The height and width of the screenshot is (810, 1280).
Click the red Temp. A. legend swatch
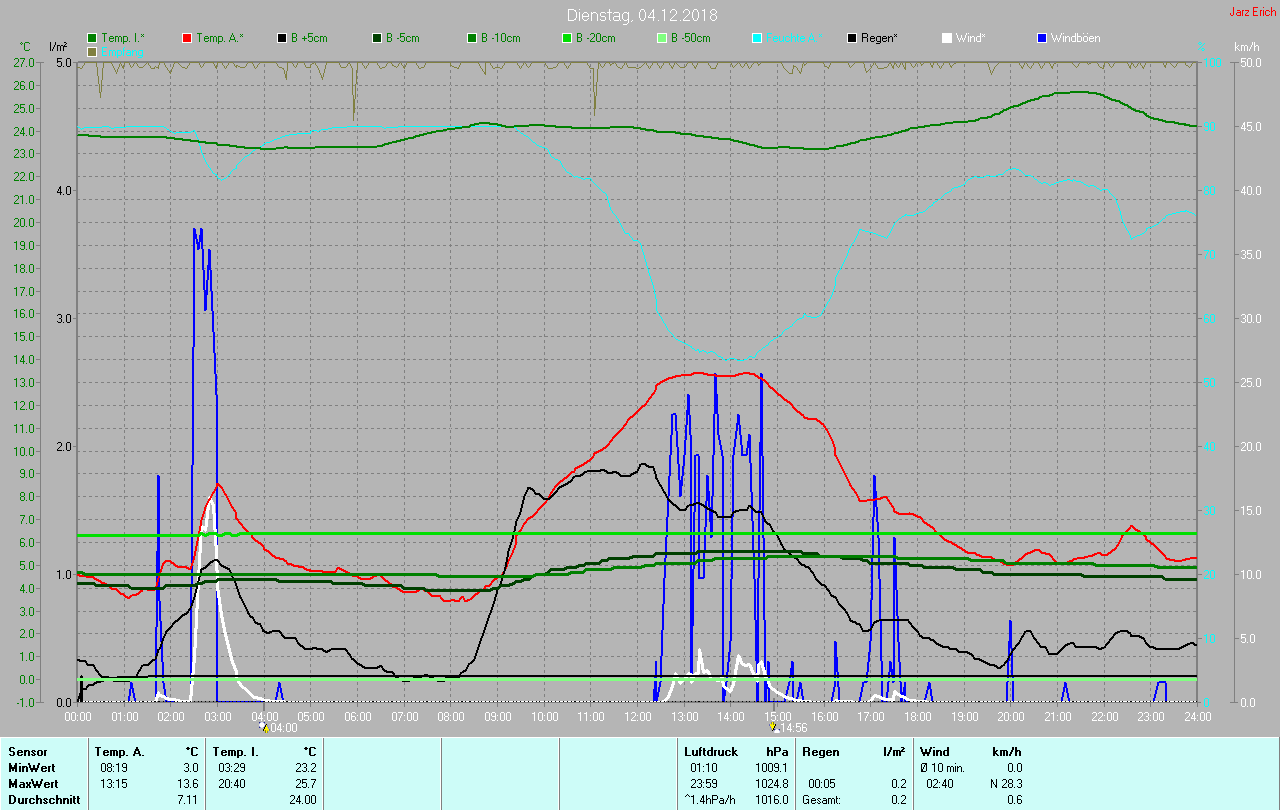[x=188, y=38]
